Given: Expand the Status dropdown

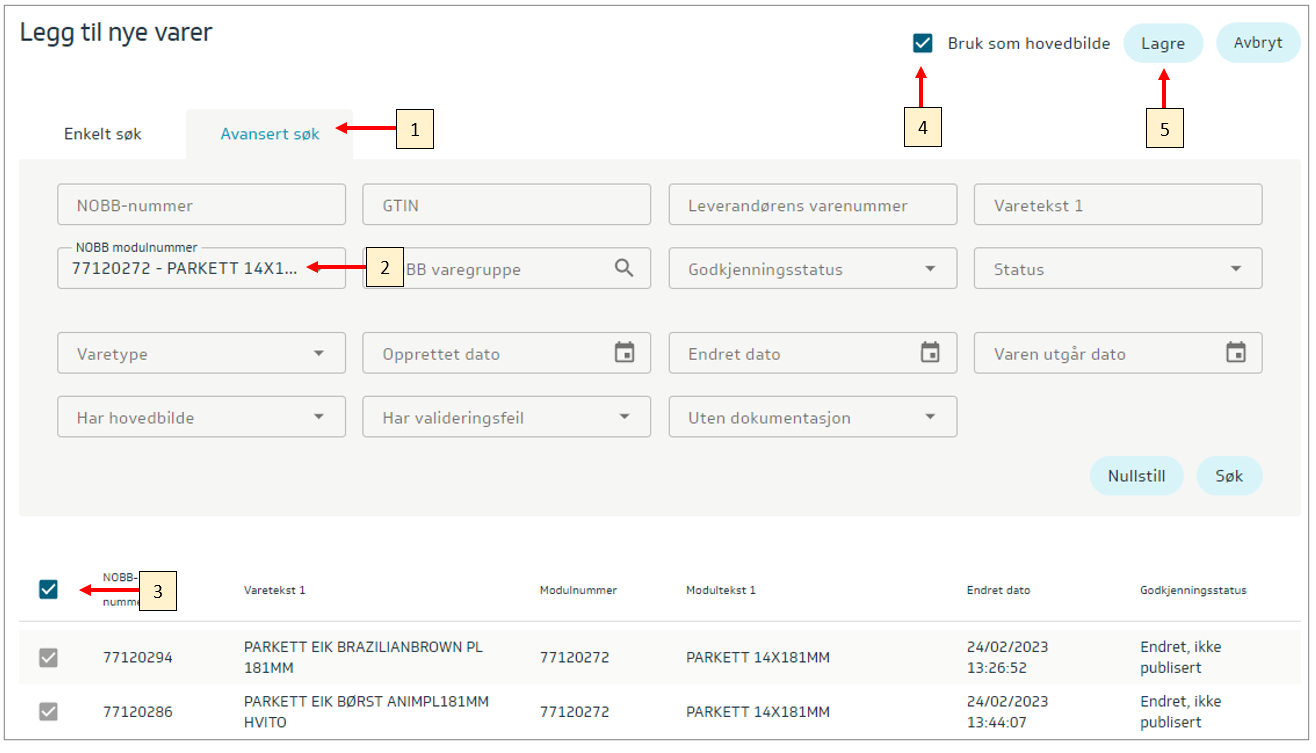Looking at the screenshot, I should click(1236, 269).
